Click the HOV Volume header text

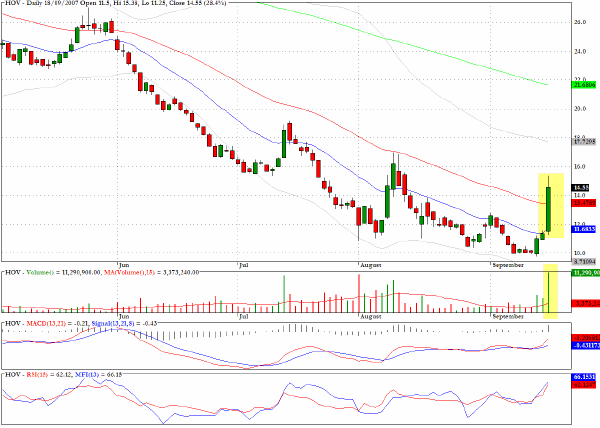pos(102,272)
